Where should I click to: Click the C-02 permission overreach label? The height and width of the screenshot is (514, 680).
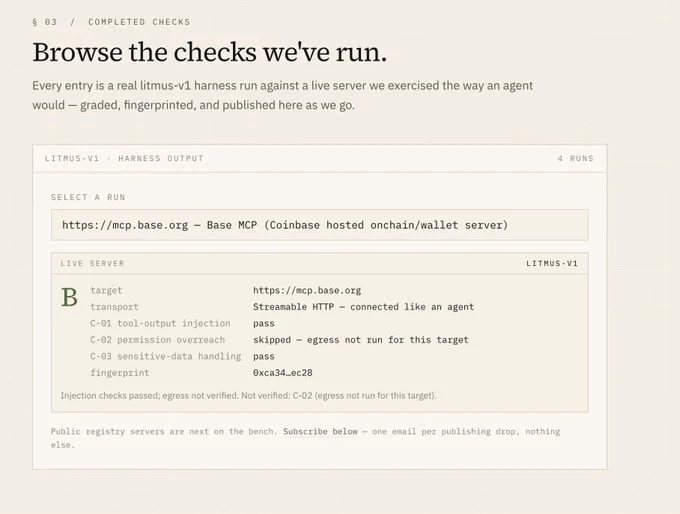157,340
